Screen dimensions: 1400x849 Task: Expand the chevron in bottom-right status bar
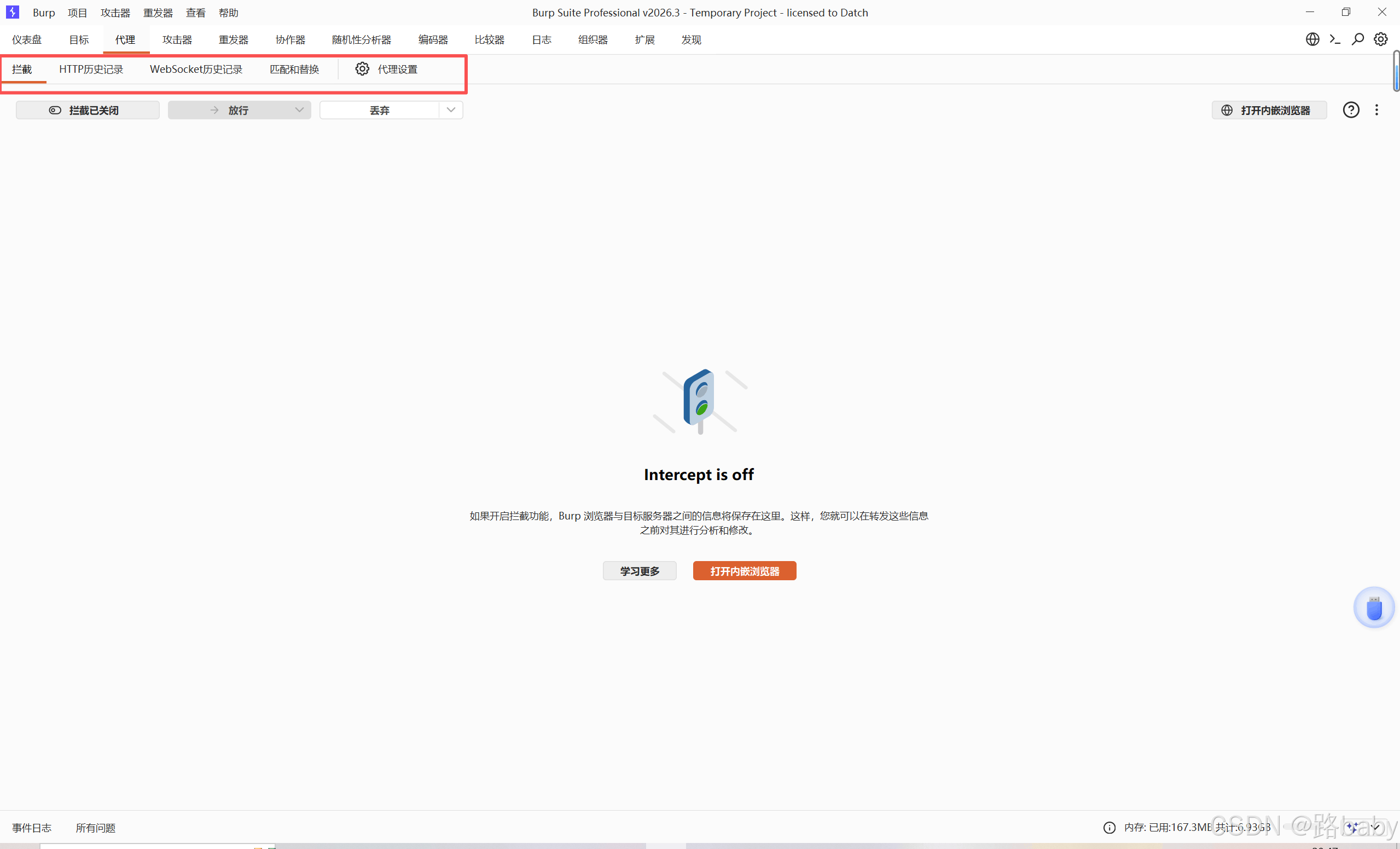[x=1374, y=827]
